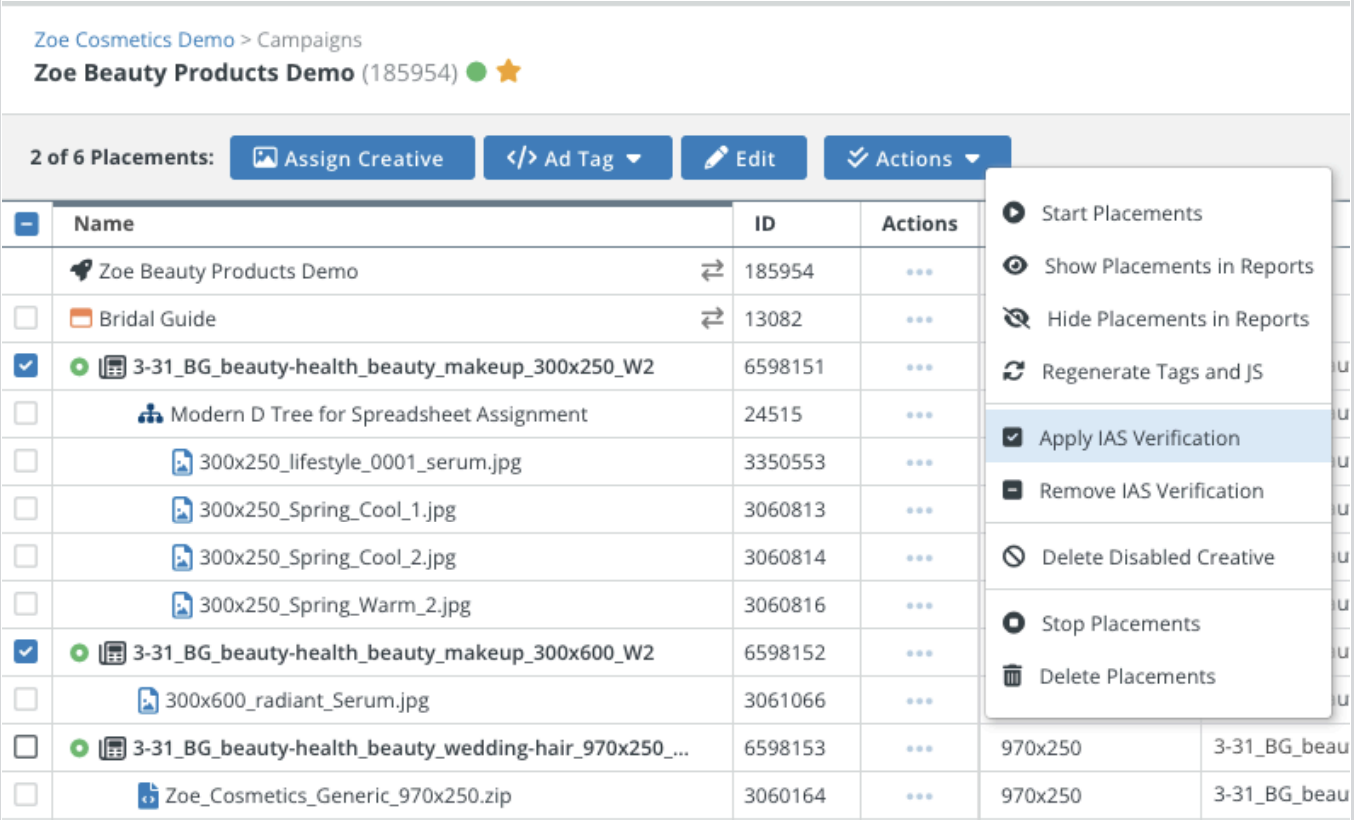This screenshot has width=1354, height=820.
Task: Click the ID cell 3060816
Action: (x=785, y=605)
